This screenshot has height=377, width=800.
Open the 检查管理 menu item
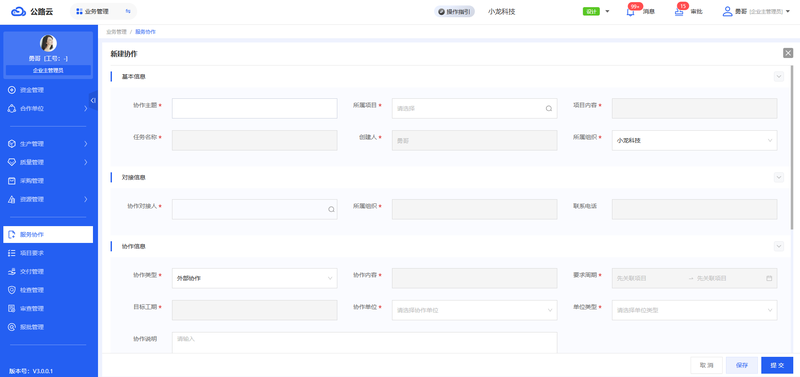(48, 290)
